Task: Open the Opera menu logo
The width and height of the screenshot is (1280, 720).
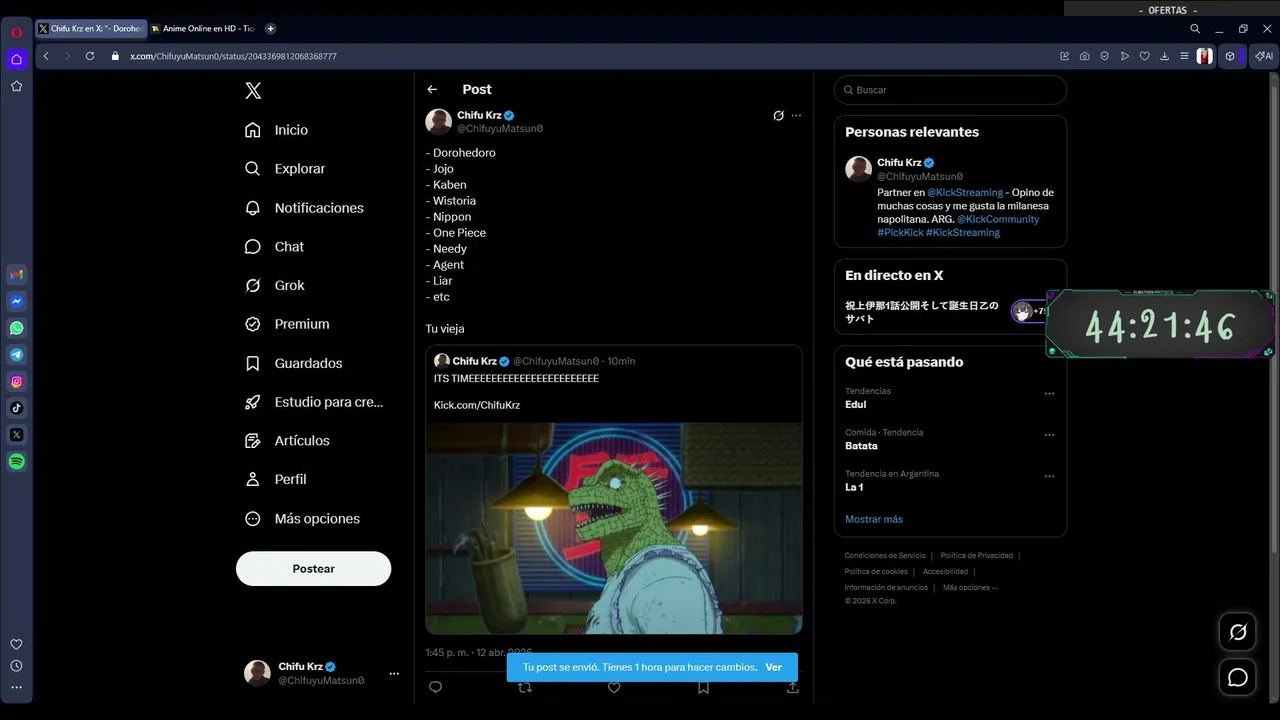Action: coord(16,32)
